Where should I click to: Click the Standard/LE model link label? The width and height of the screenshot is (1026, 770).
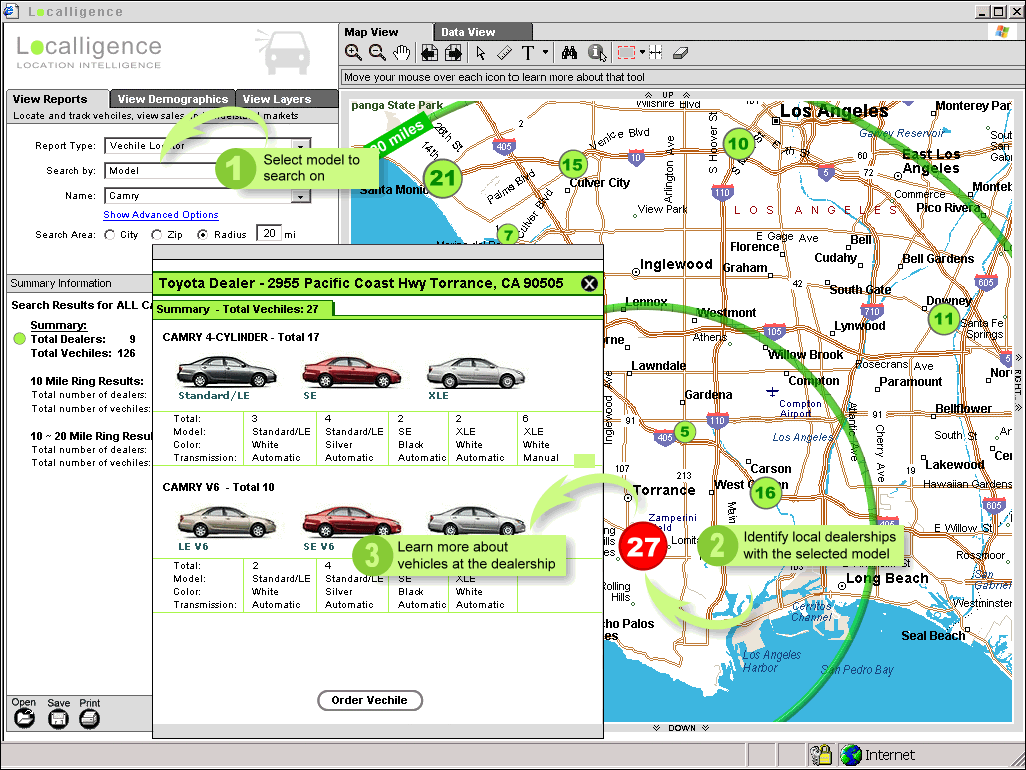click(x=214, y=396)
